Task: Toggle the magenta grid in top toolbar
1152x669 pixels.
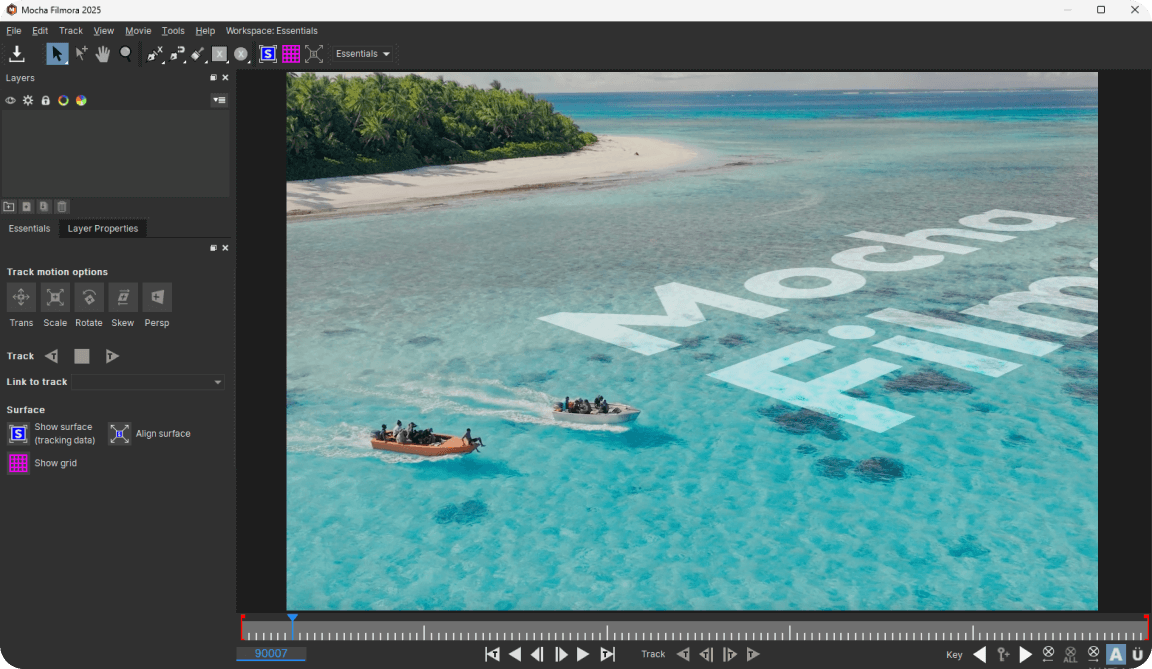Action: [x=291, y=54]
